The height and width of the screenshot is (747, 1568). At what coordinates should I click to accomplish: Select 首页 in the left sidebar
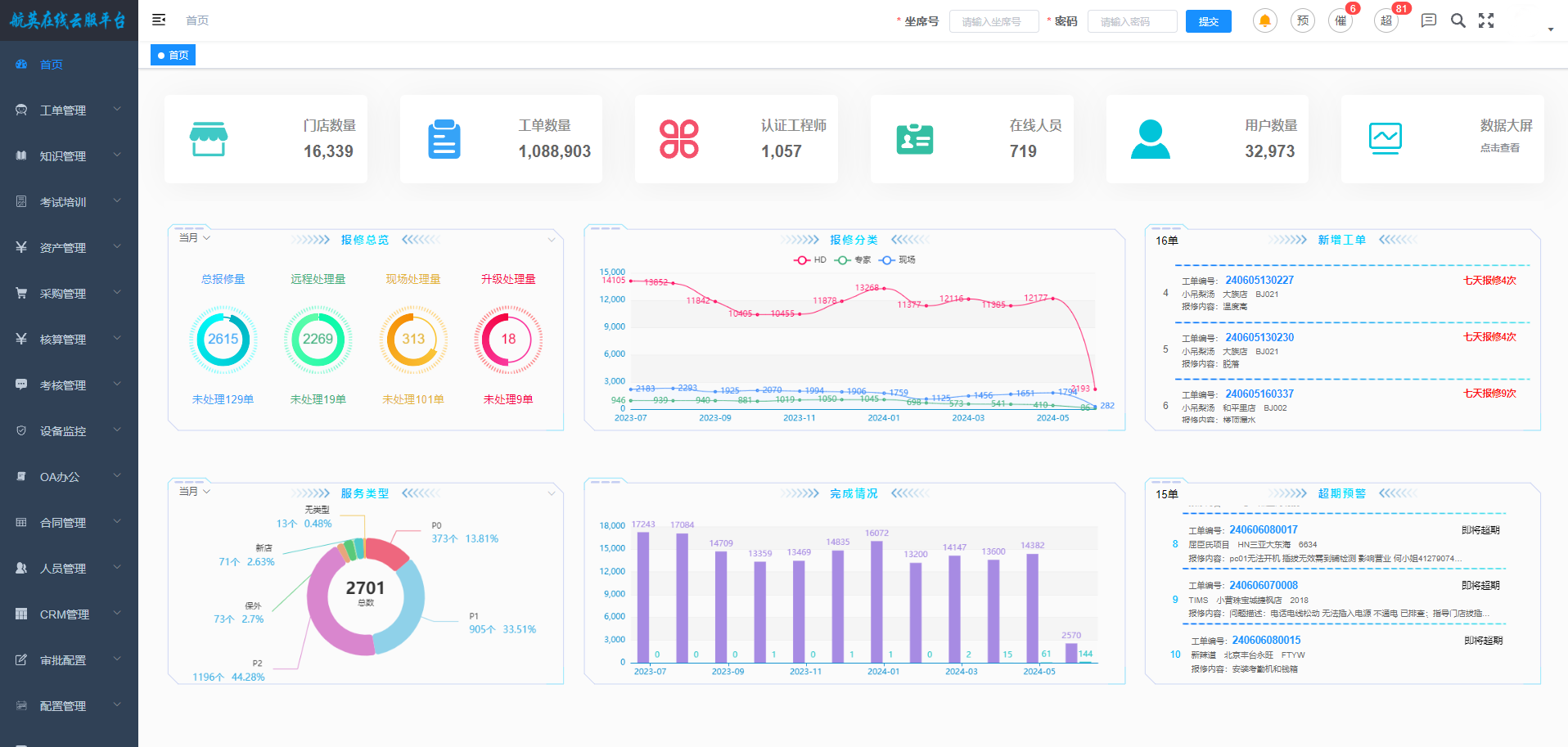coord(51,65)
